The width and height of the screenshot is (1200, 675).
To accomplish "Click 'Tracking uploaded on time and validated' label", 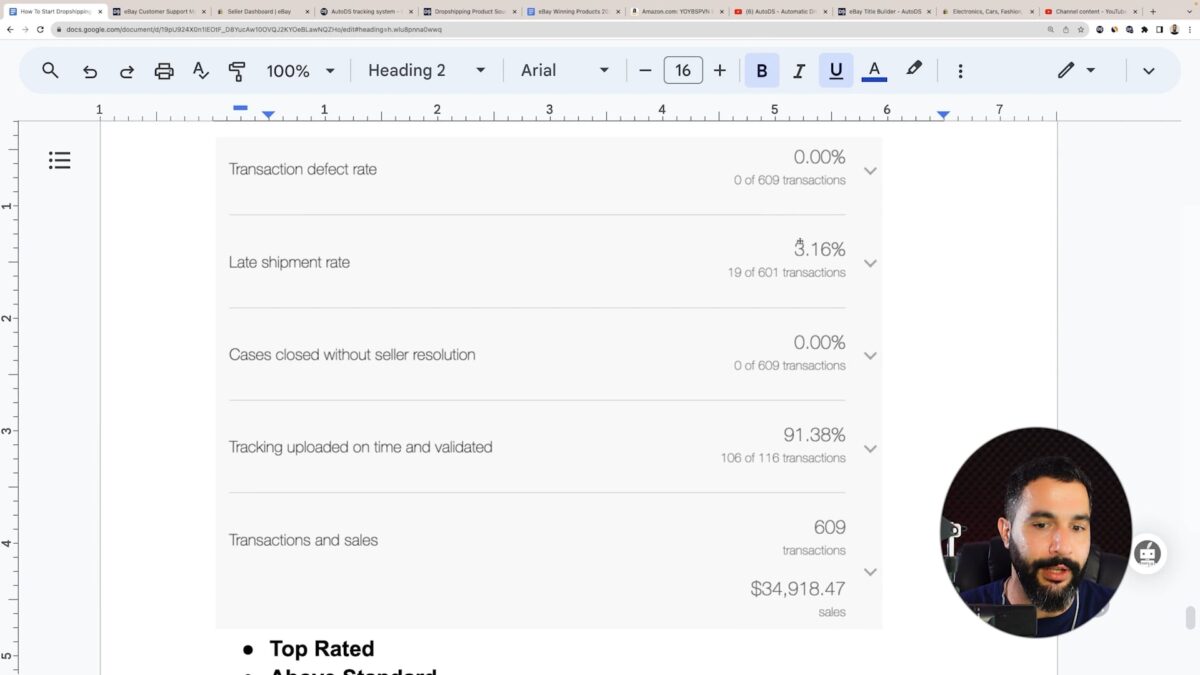I will (361, 448).
